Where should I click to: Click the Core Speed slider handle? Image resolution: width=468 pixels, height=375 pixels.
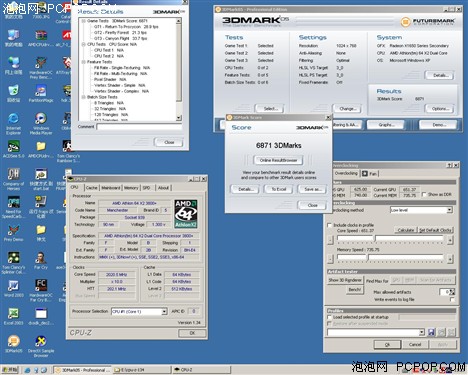[375, 239]
